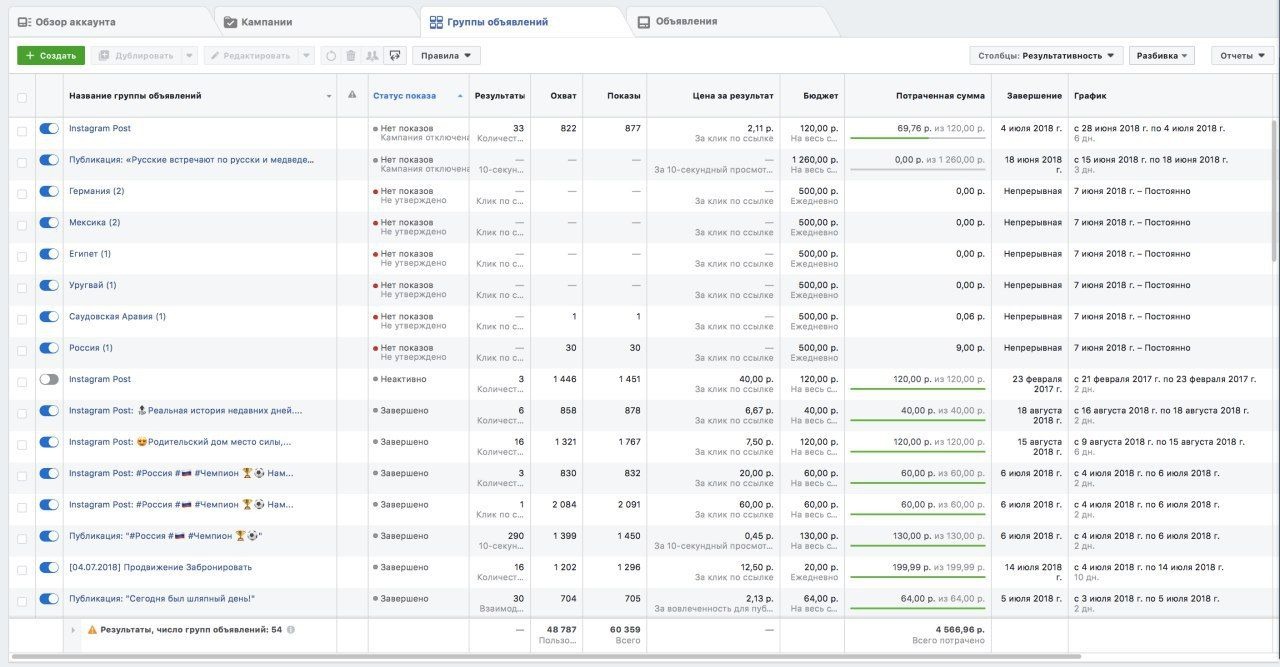This screenshot has width=1280, height=667.
Task: Click the audience people icon in toolbar
Action: (372, 56)
